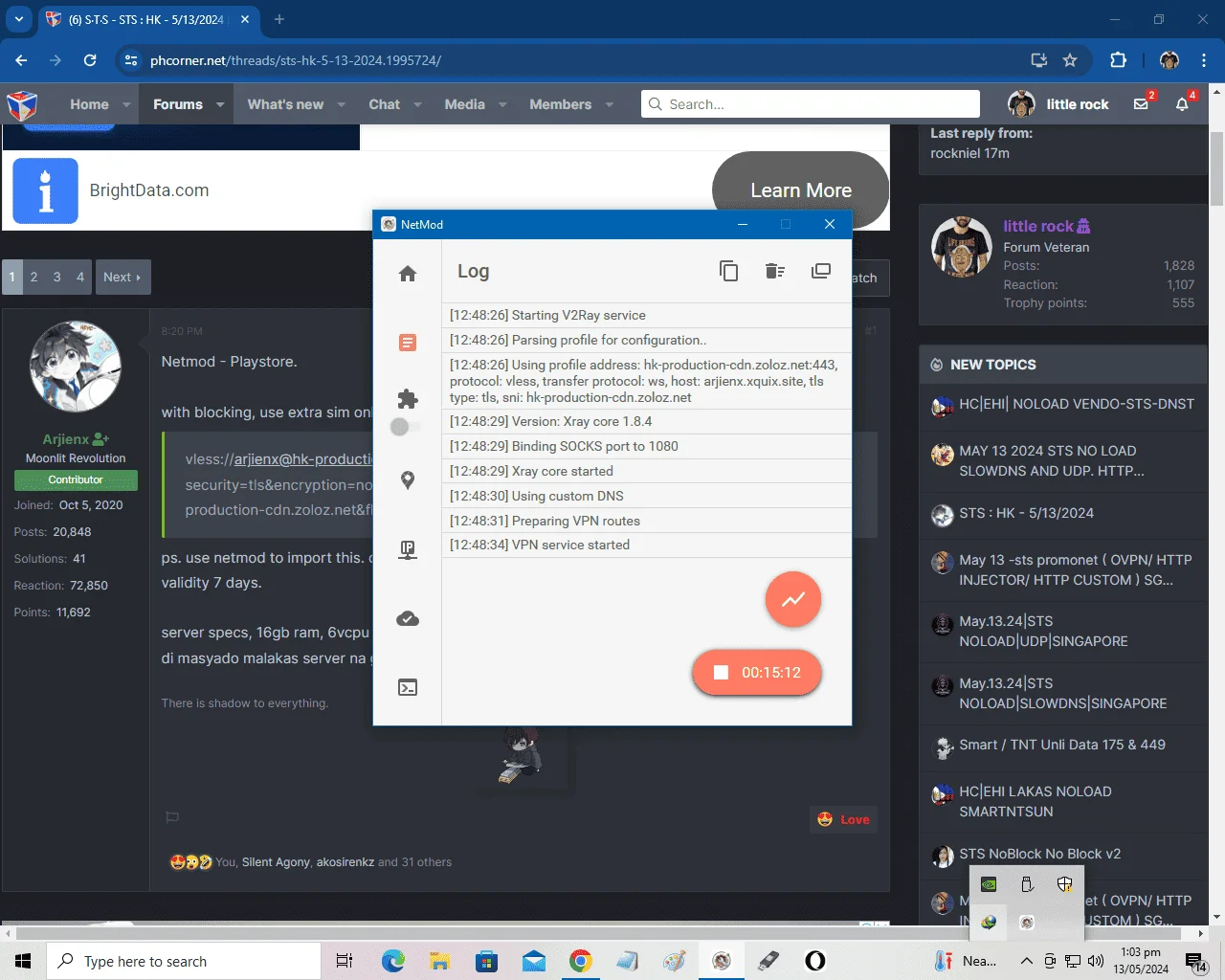Screen dimensions: 1225x980
Task: Open Arjienx's profile name link
Action: [66, 439]
